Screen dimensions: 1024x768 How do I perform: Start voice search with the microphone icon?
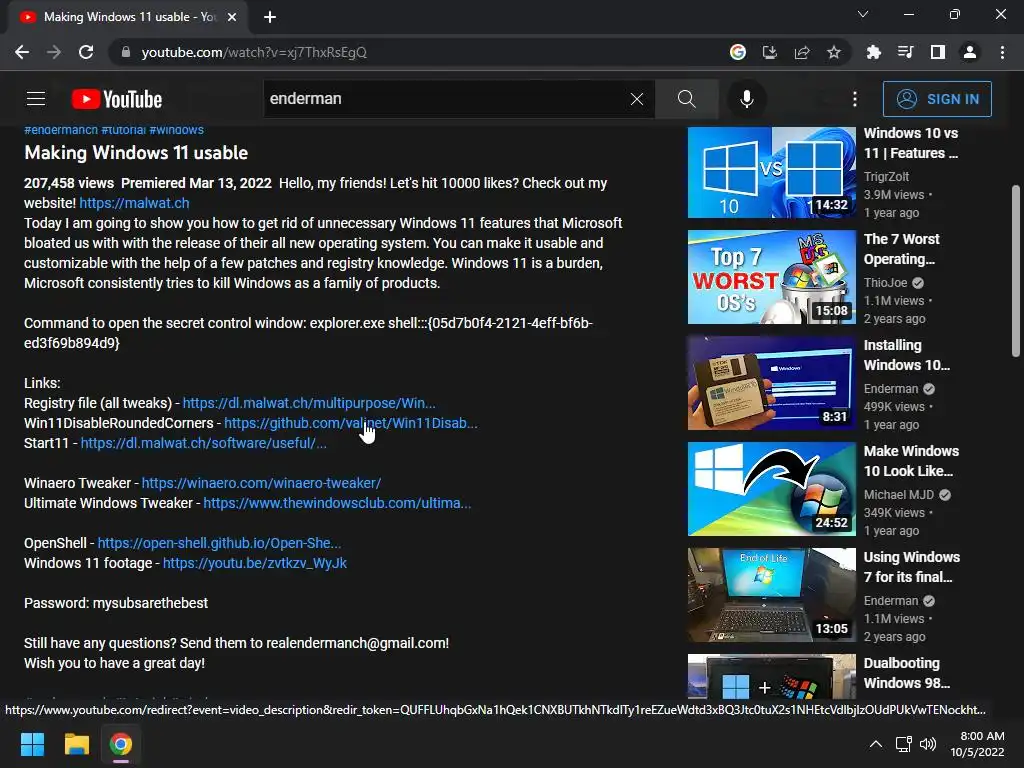(746, 99)
